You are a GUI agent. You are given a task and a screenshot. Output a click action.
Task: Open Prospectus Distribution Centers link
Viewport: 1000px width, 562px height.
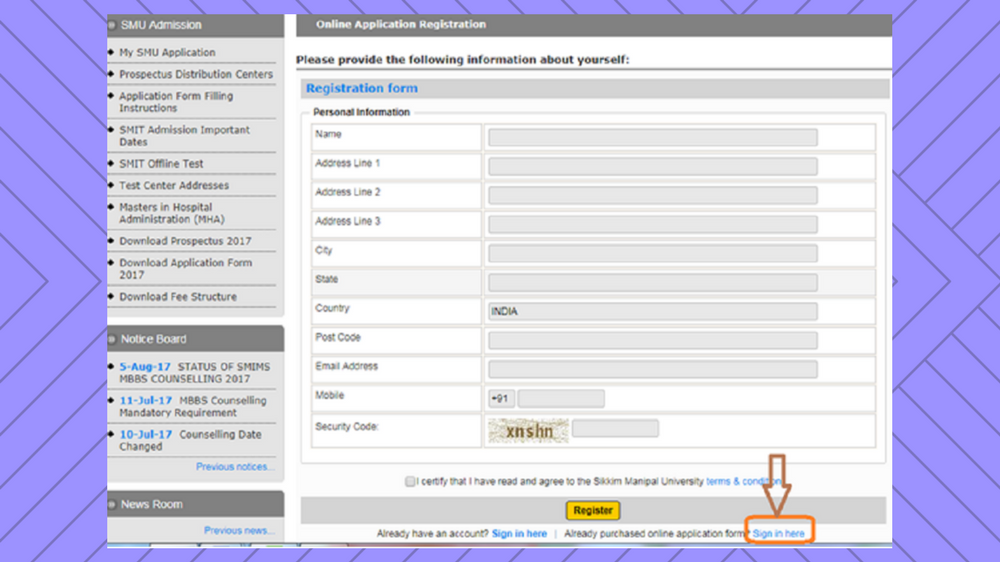point(196,74)
